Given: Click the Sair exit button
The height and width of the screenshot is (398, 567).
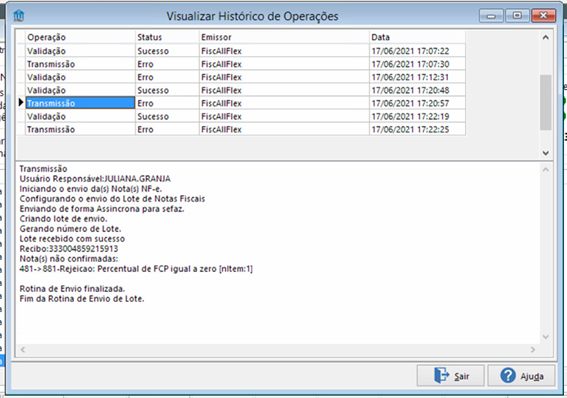Looking at the screenshot, I should (x=450, y=376).
